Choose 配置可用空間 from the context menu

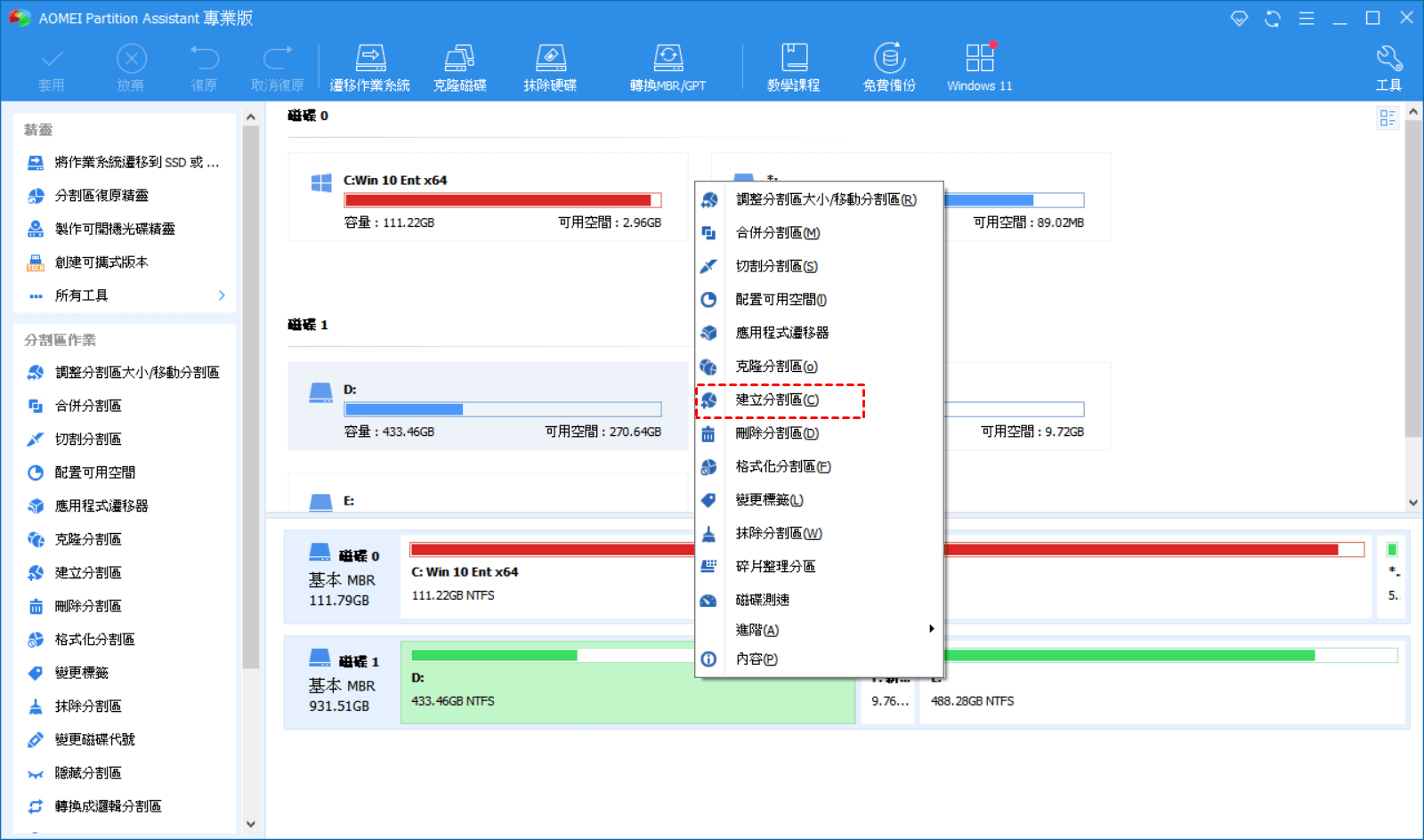pyautogui.click(x=819, y=300)
